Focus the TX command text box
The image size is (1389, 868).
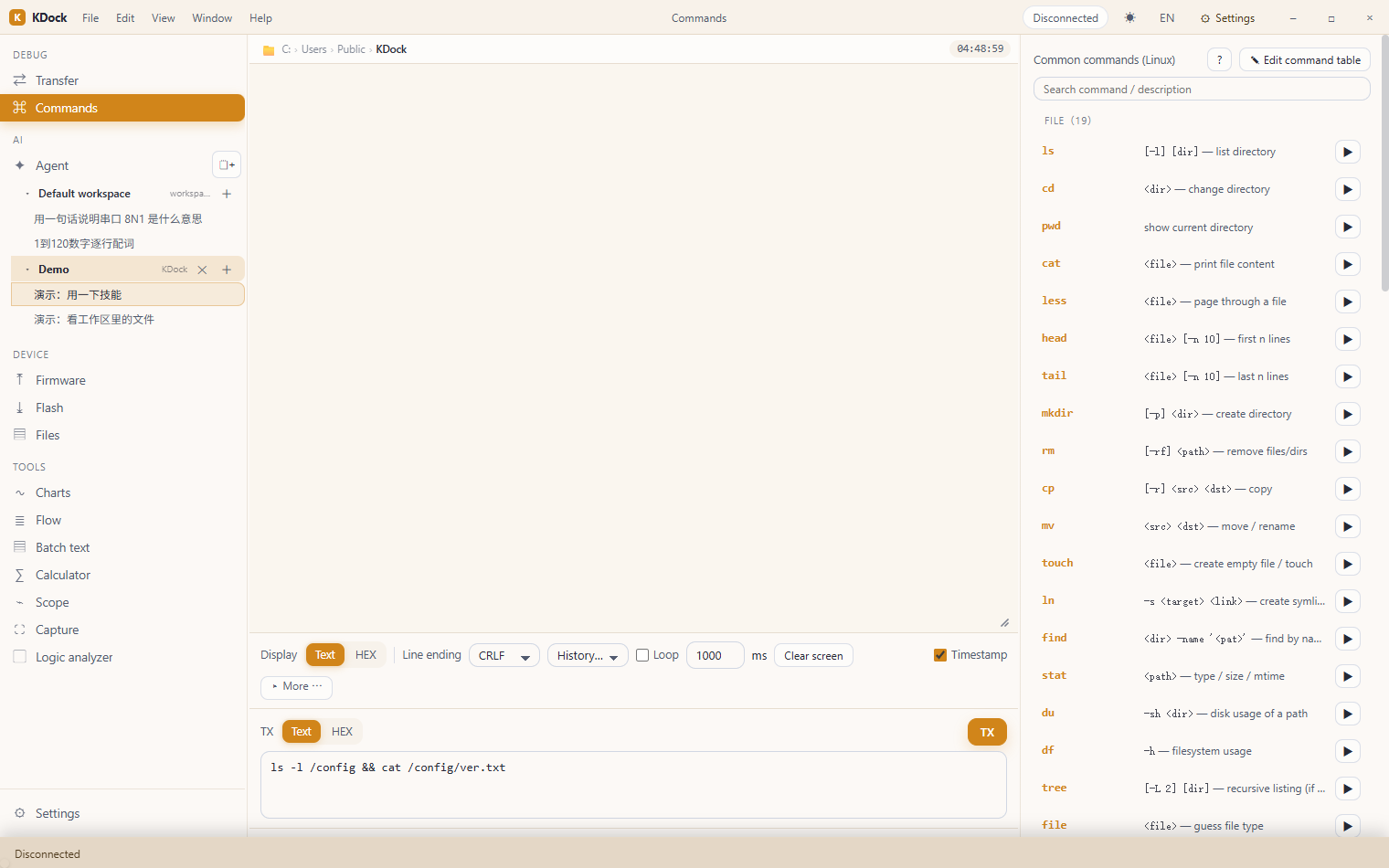pos(633,785)
